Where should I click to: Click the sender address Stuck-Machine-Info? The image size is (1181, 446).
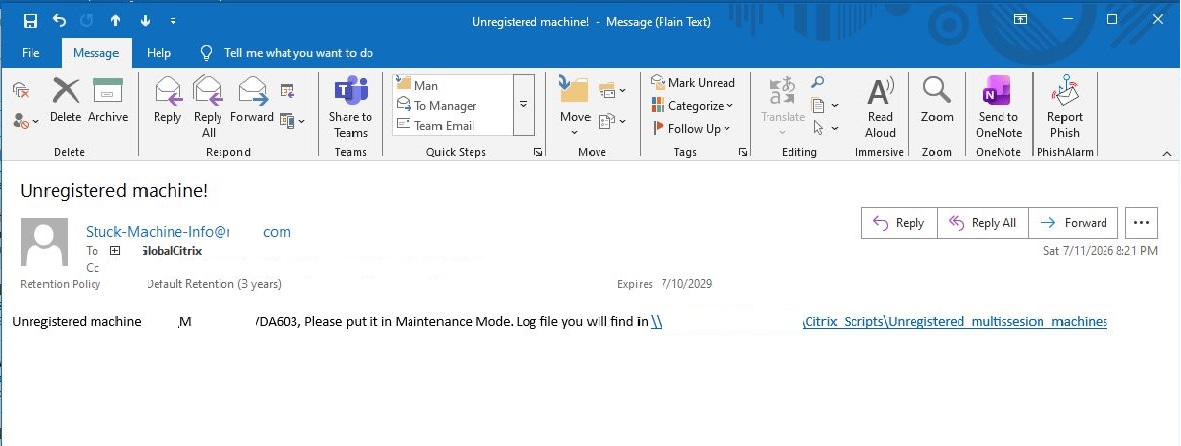click(x=188, y=232)
